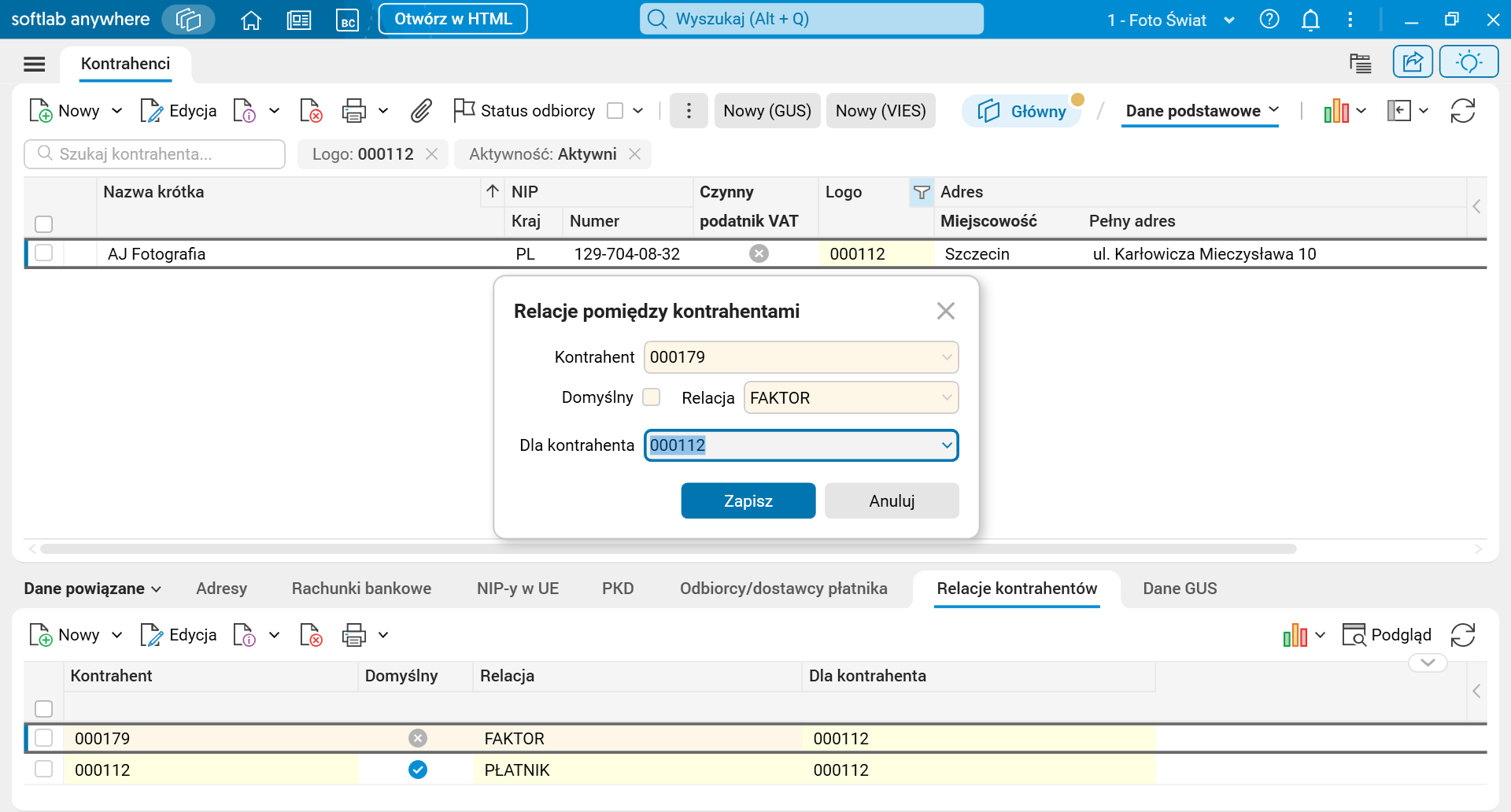This screenshot has width=1511, height=812.
Task: Expand the bottom panel Nowy dropdown arrow
Action: coord(117,635)
